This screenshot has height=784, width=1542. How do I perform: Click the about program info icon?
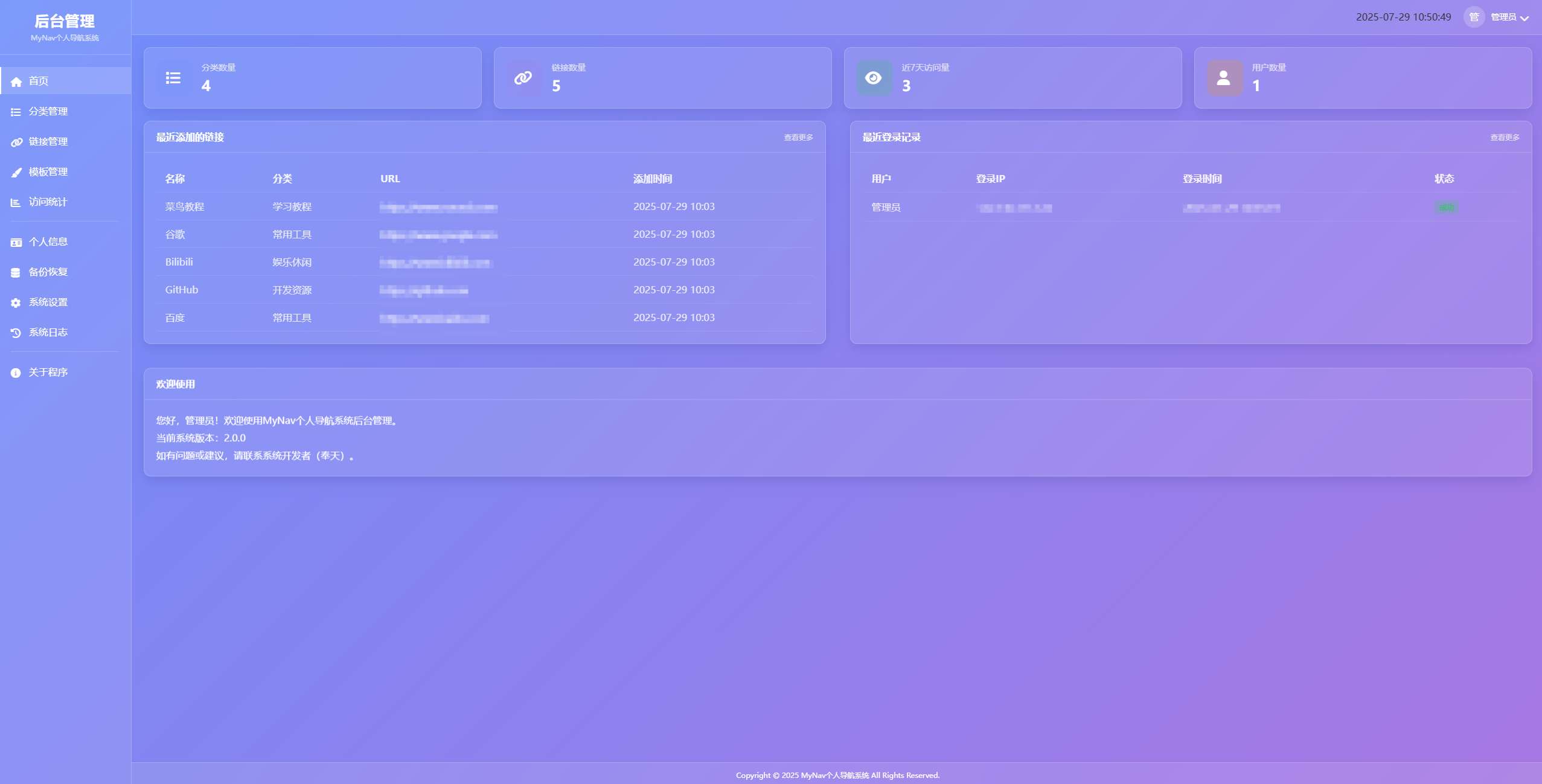pyautogui.click(x=16, y=373)
